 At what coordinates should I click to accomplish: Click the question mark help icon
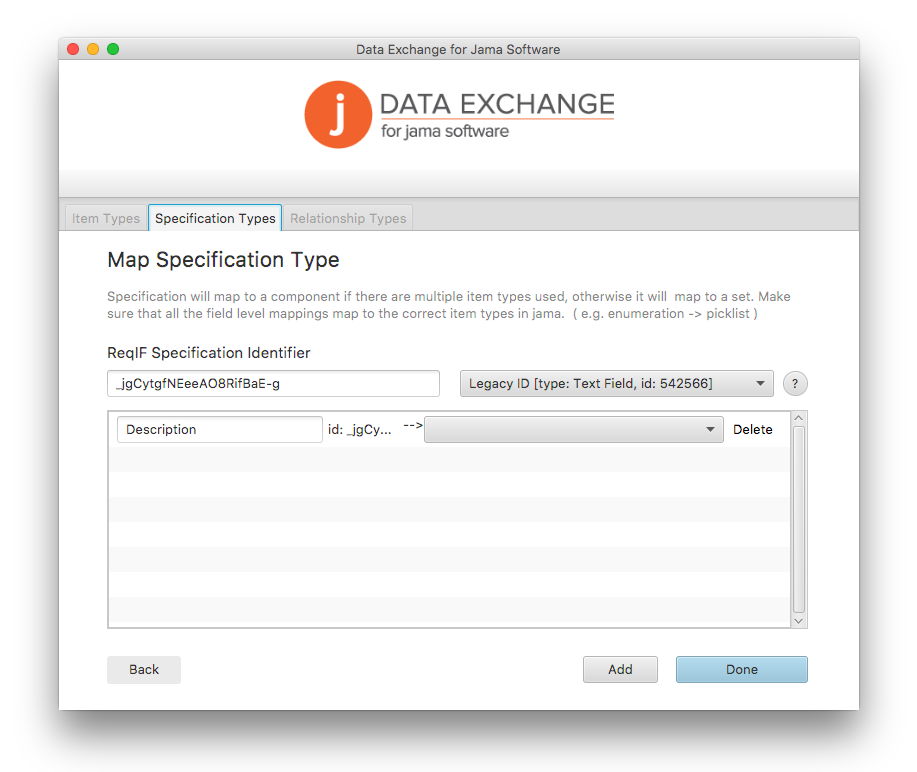795,384
